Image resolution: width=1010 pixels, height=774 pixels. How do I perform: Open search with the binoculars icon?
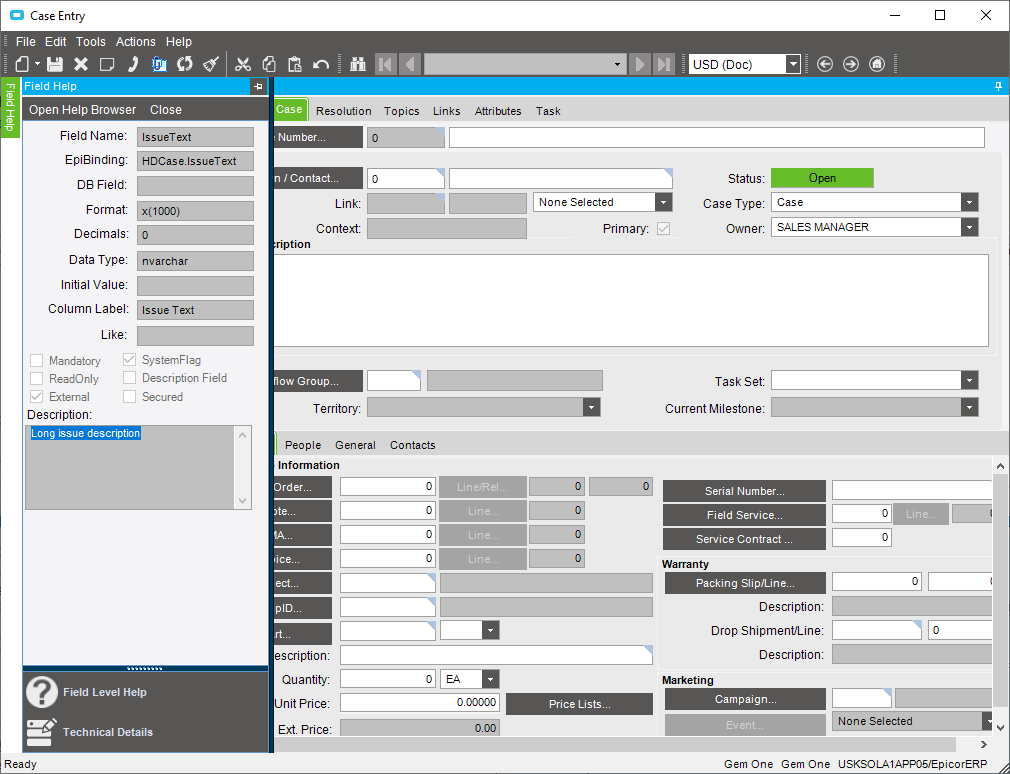point(359,64)
